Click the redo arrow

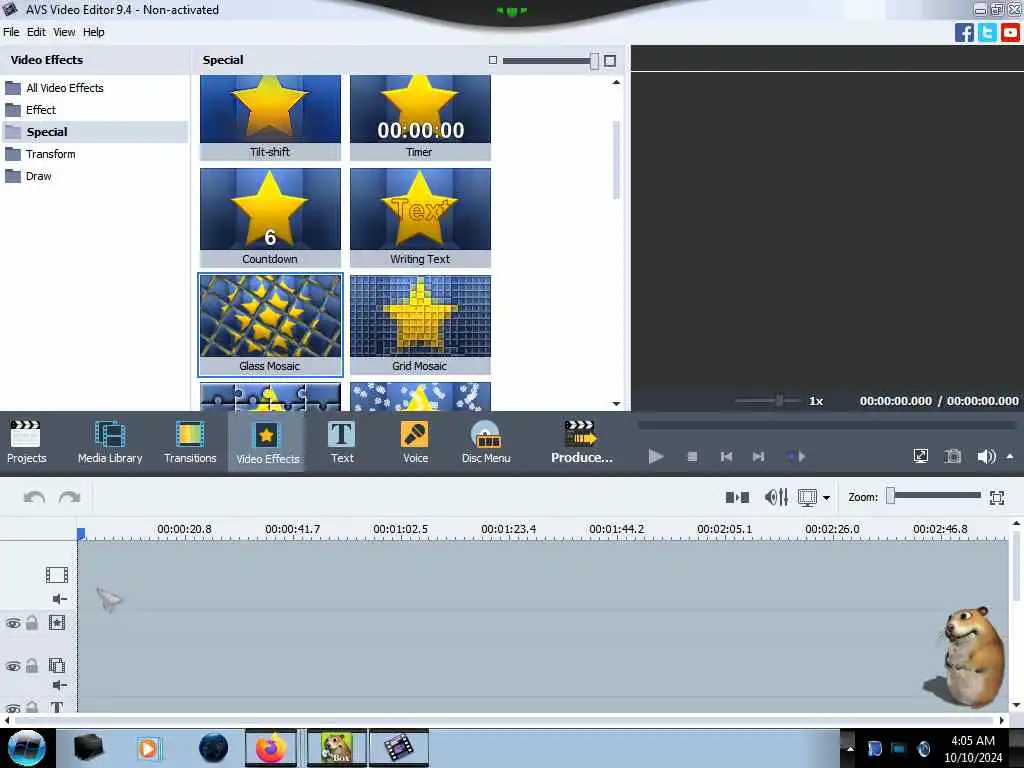(x=69, y=498)
